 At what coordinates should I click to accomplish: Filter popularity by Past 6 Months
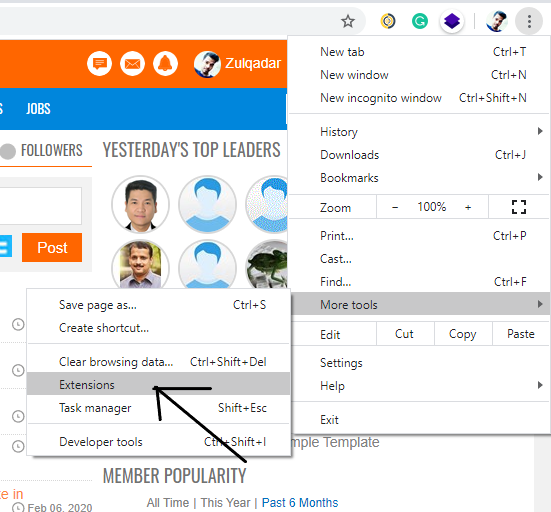pos(300,503)
